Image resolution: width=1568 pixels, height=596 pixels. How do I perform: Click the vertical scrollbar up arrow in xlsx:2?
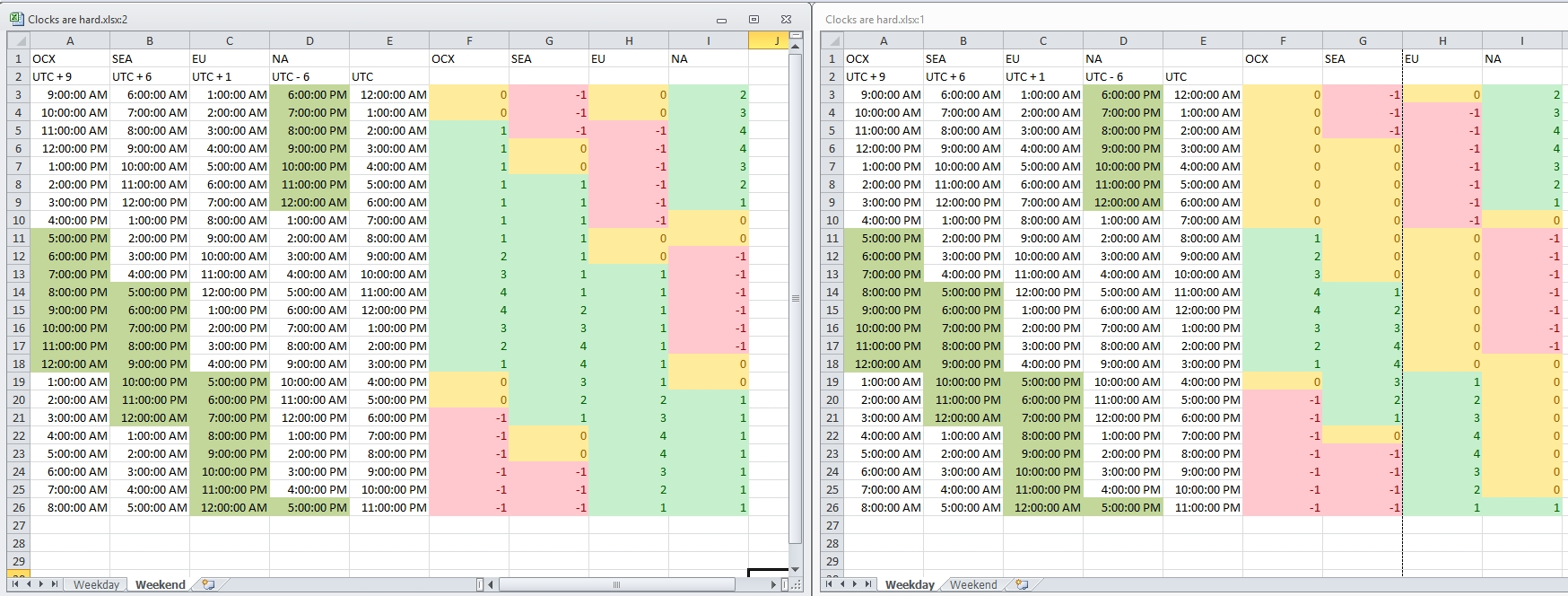795,47
